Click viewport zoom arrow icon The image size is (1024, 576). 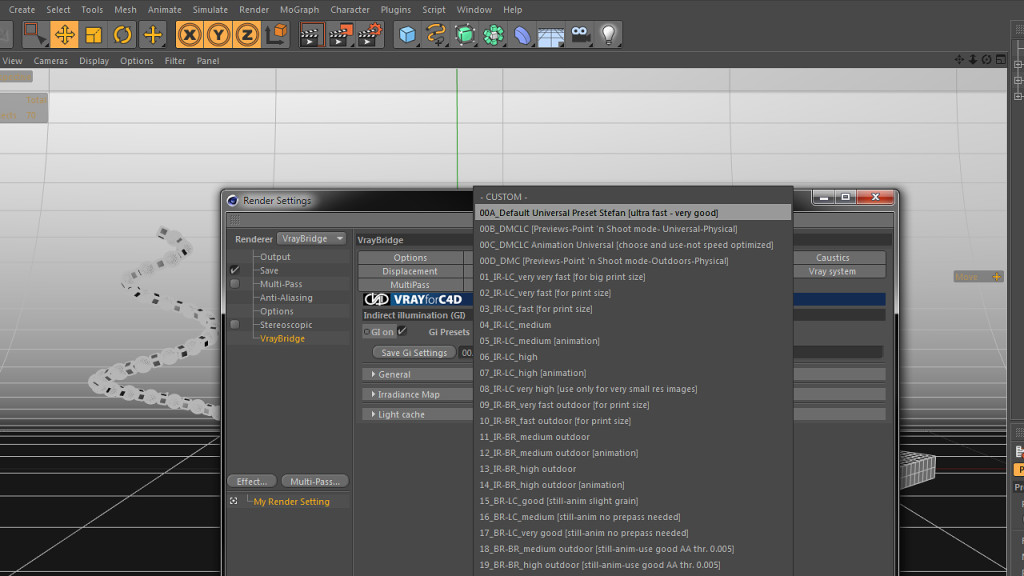(972, 59)
